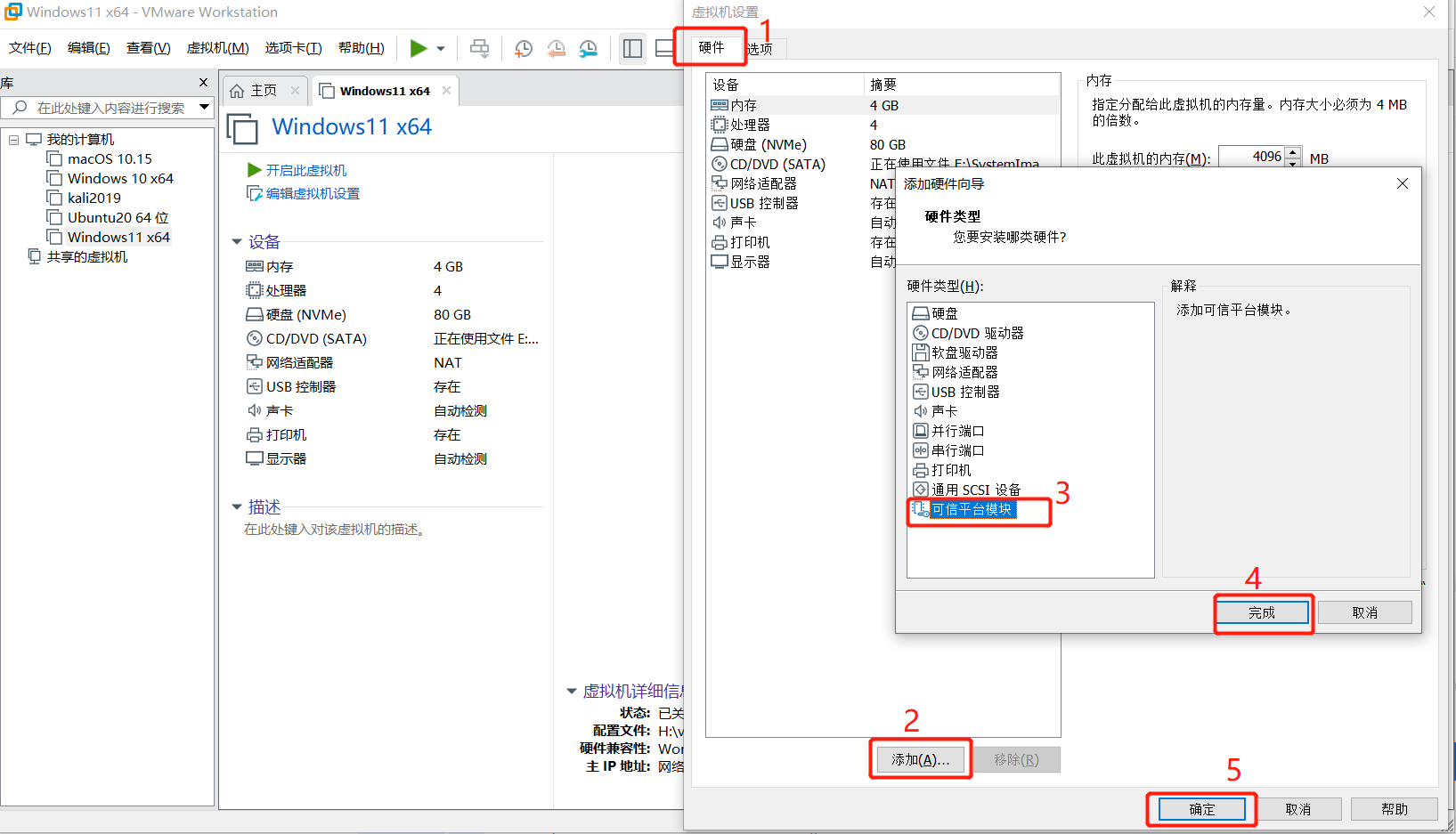Collapse the 我的计算机 tree node
This screenshot has width=1456, height=834.
coord(13,140)
